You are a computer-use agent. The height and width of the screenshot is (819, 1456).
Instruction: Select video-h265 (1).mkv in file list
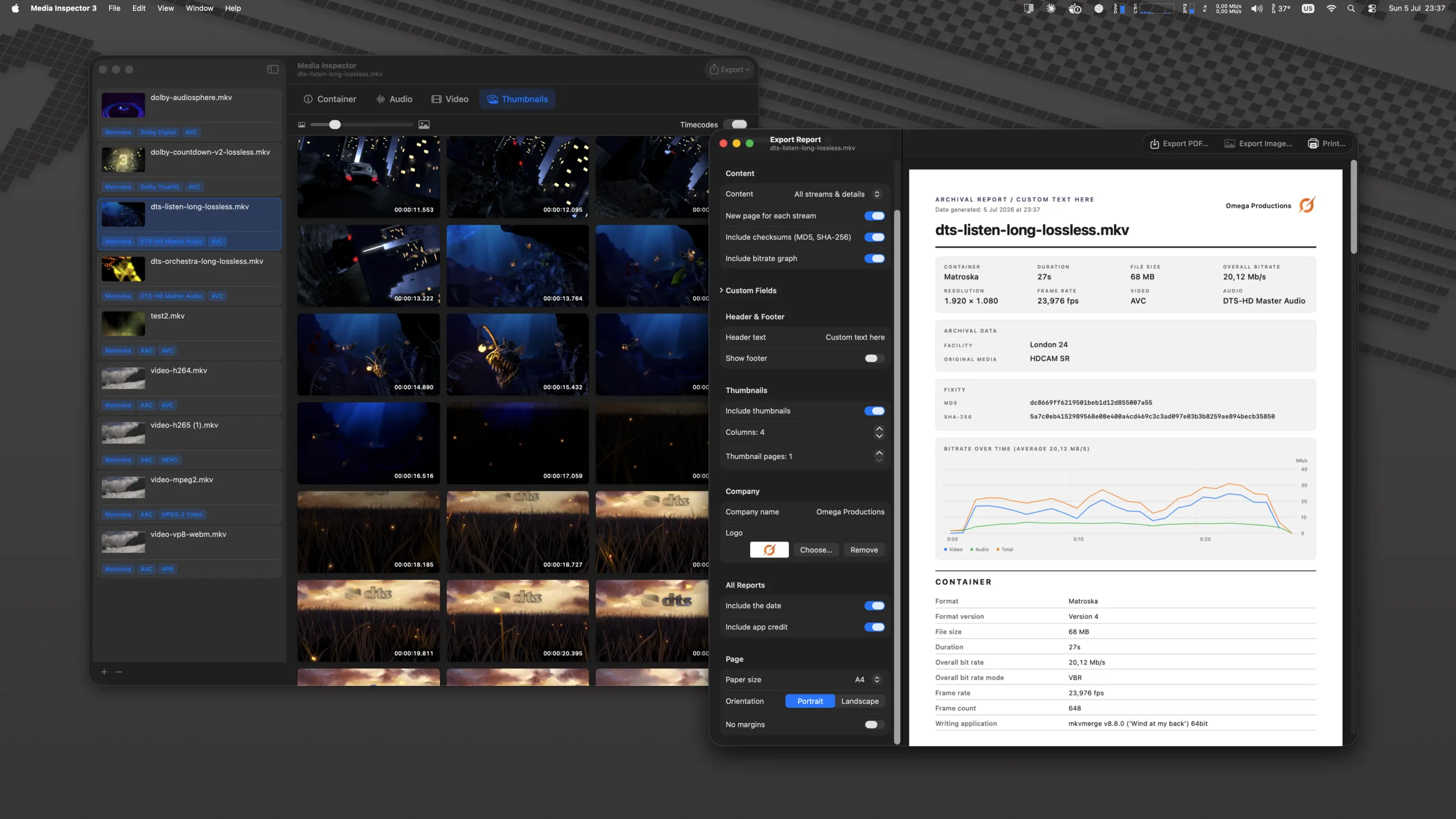(x=189, y=442)
